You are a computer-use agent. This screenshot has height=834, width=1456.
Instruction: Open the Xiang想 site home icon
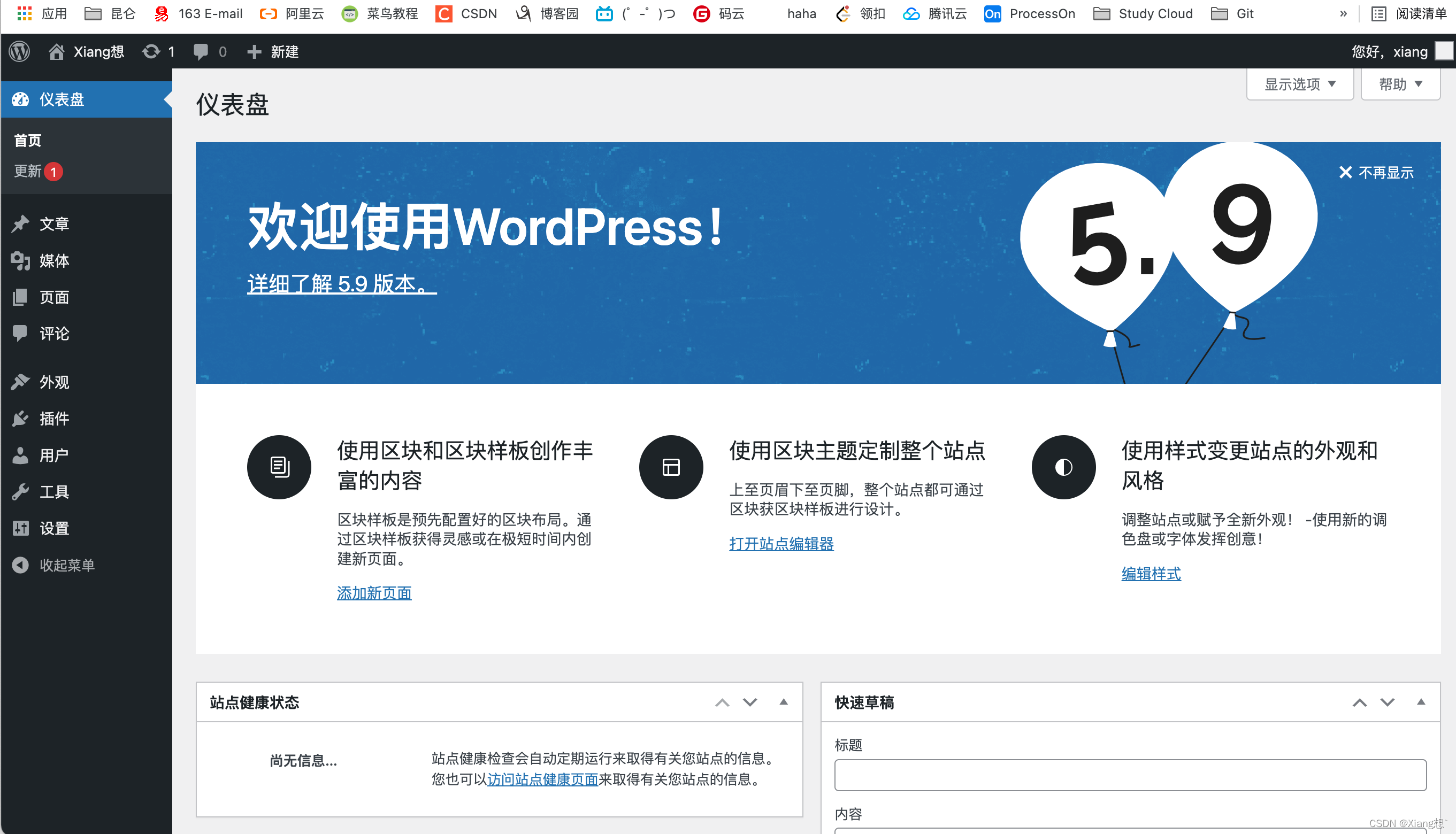click(56, 51)
